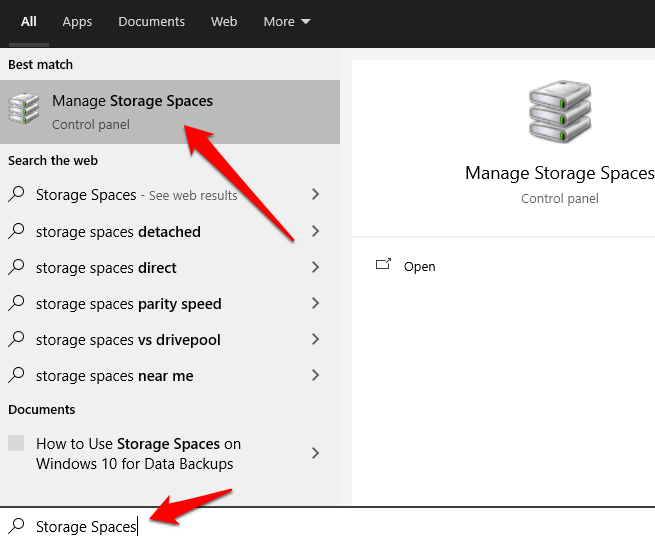Click the search icon beside 'storage spaces near me'
This screenshot has height=542, width=655.
click(x=16, y=376)
